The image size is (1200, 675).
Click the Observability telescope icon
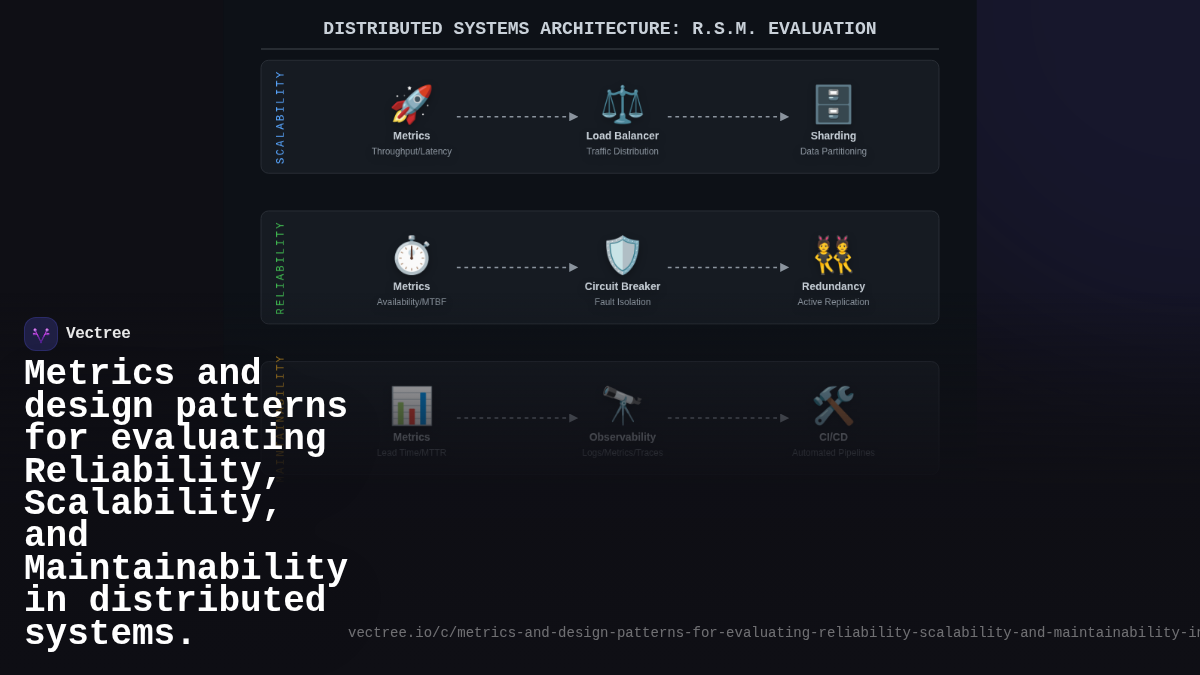(622, 405)
